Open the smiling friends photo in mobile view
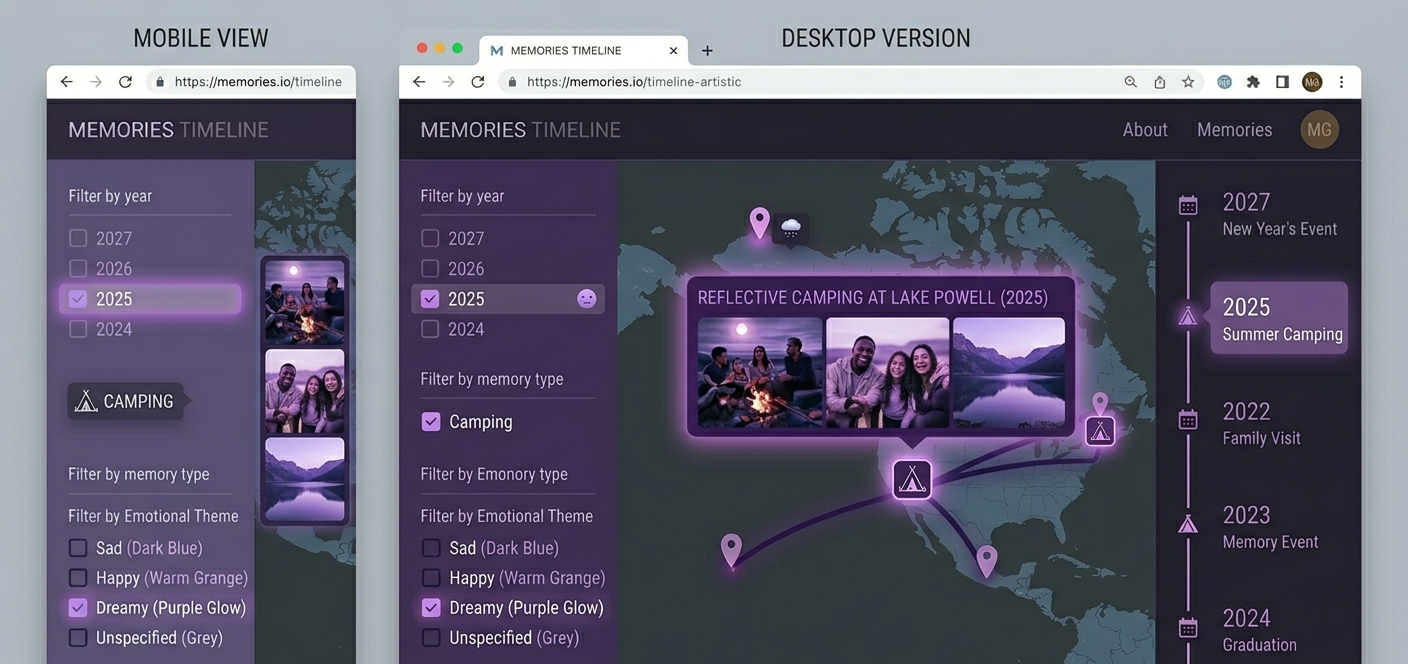 pos(305,391)
